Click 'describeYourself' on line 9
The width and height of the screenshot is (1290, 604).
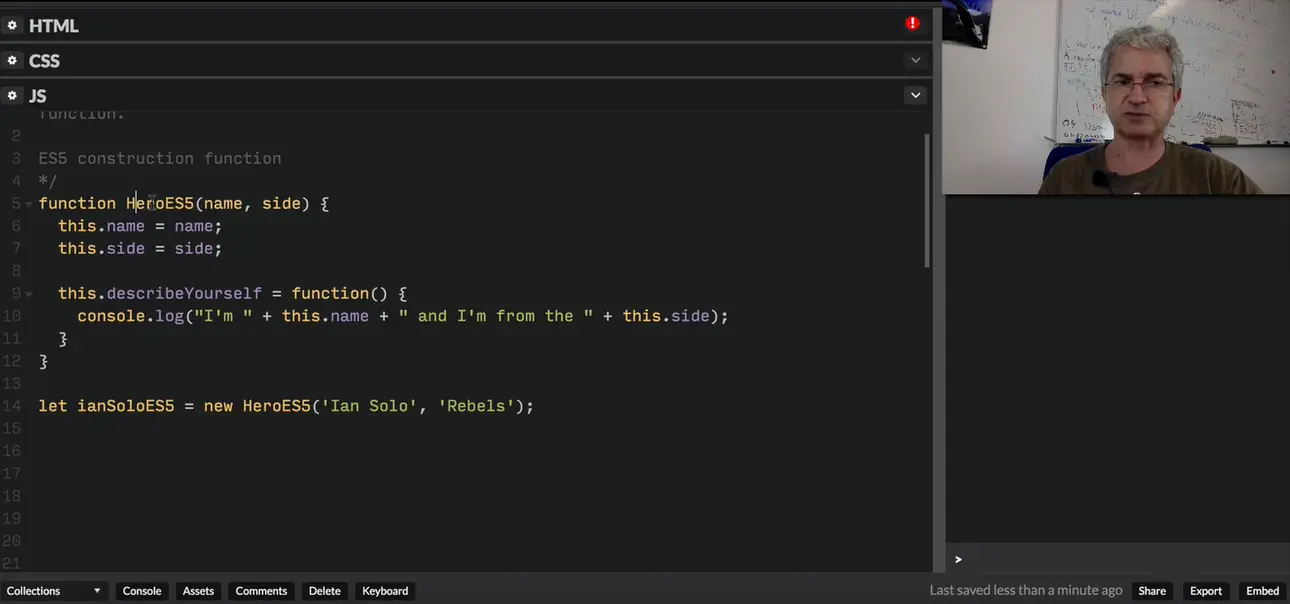[184, 294]
